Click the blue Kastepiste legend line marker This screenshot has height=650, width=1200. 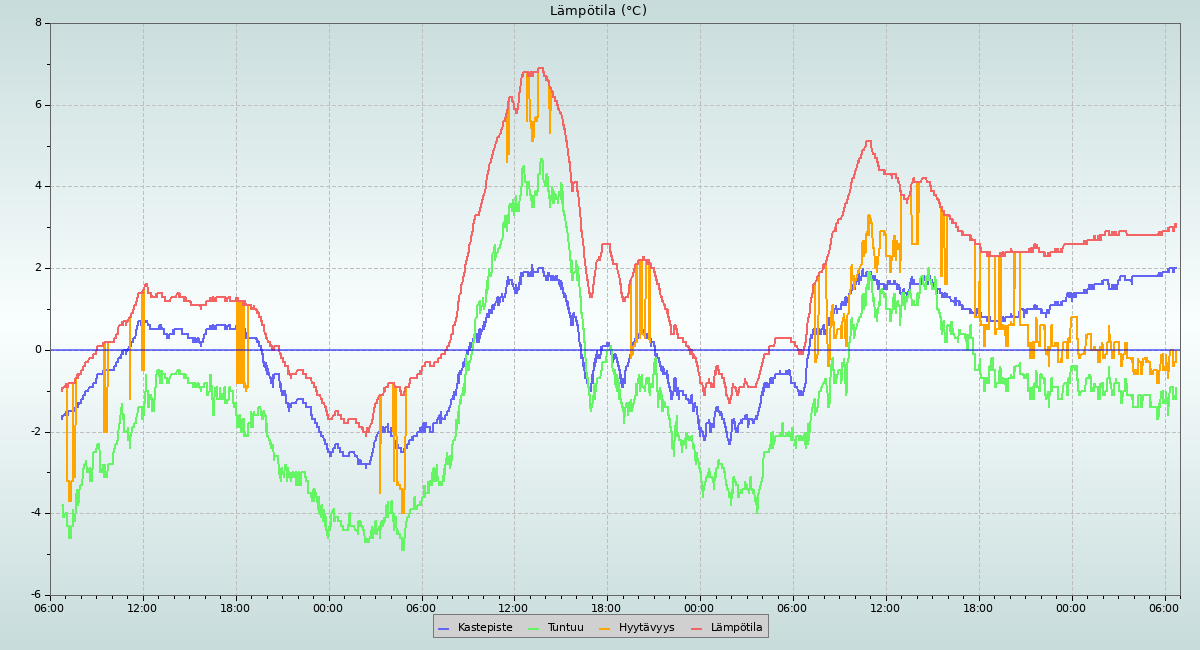tap(444, 628)
